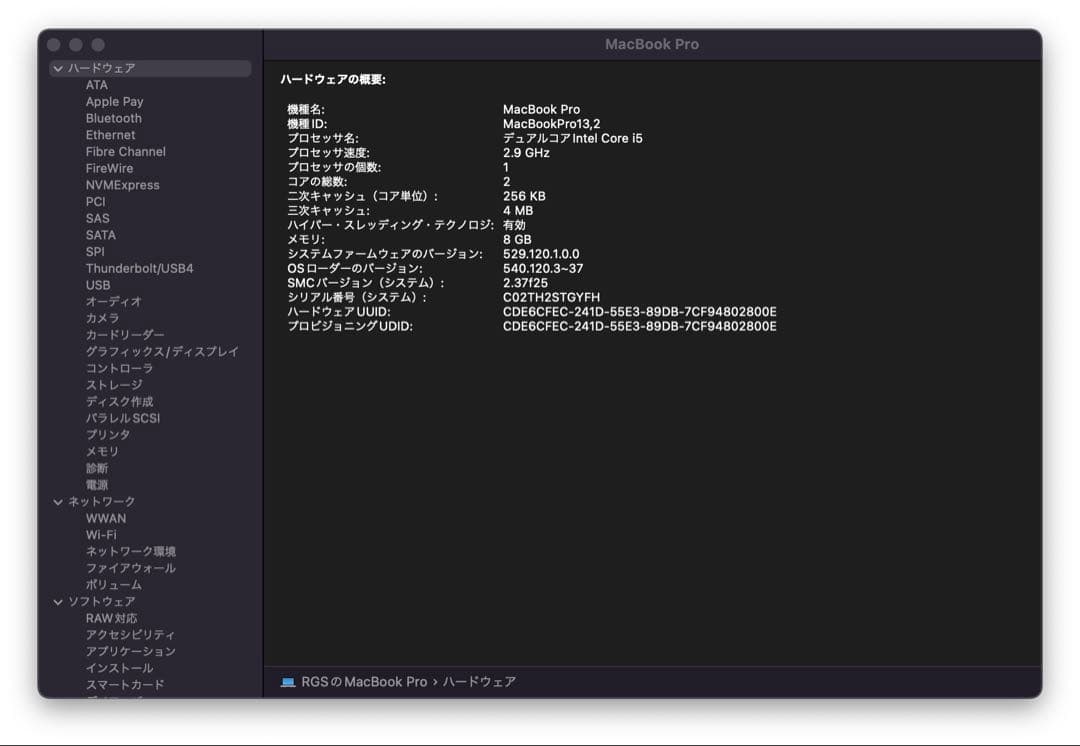Open the 電源 section
Image resolution: width=1080 pixels, height=746 pixels.
point(96,484)
